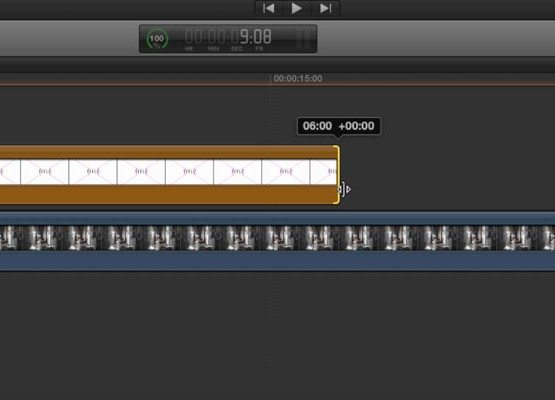Screen dimensions: 555x400
Task: Show audio meters via icon beside timecode
Action: [x=304, y=38]
